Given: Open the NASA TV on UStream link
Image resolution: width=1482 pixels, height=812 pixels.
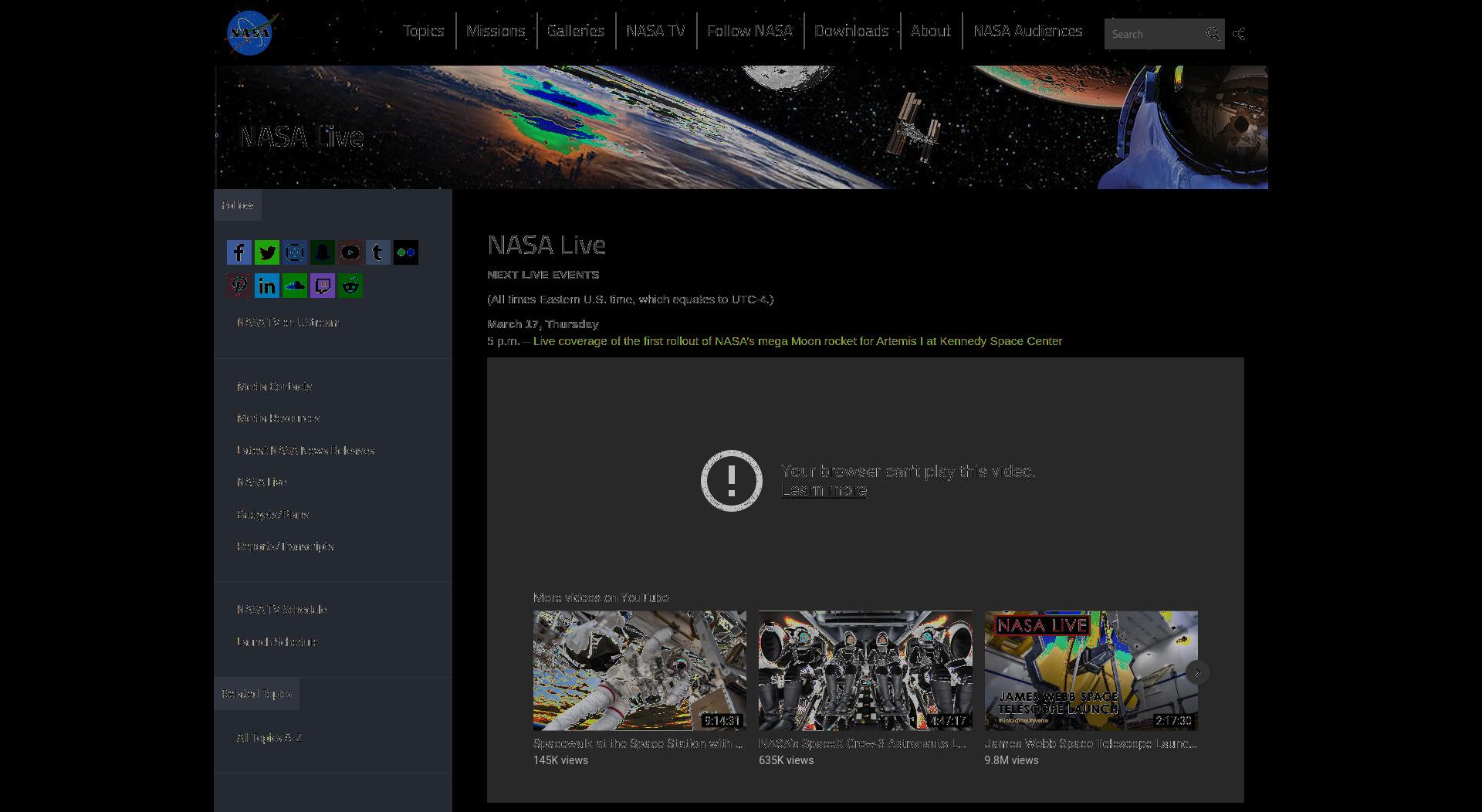Looking at the screenshot, I should coord(287,323).
